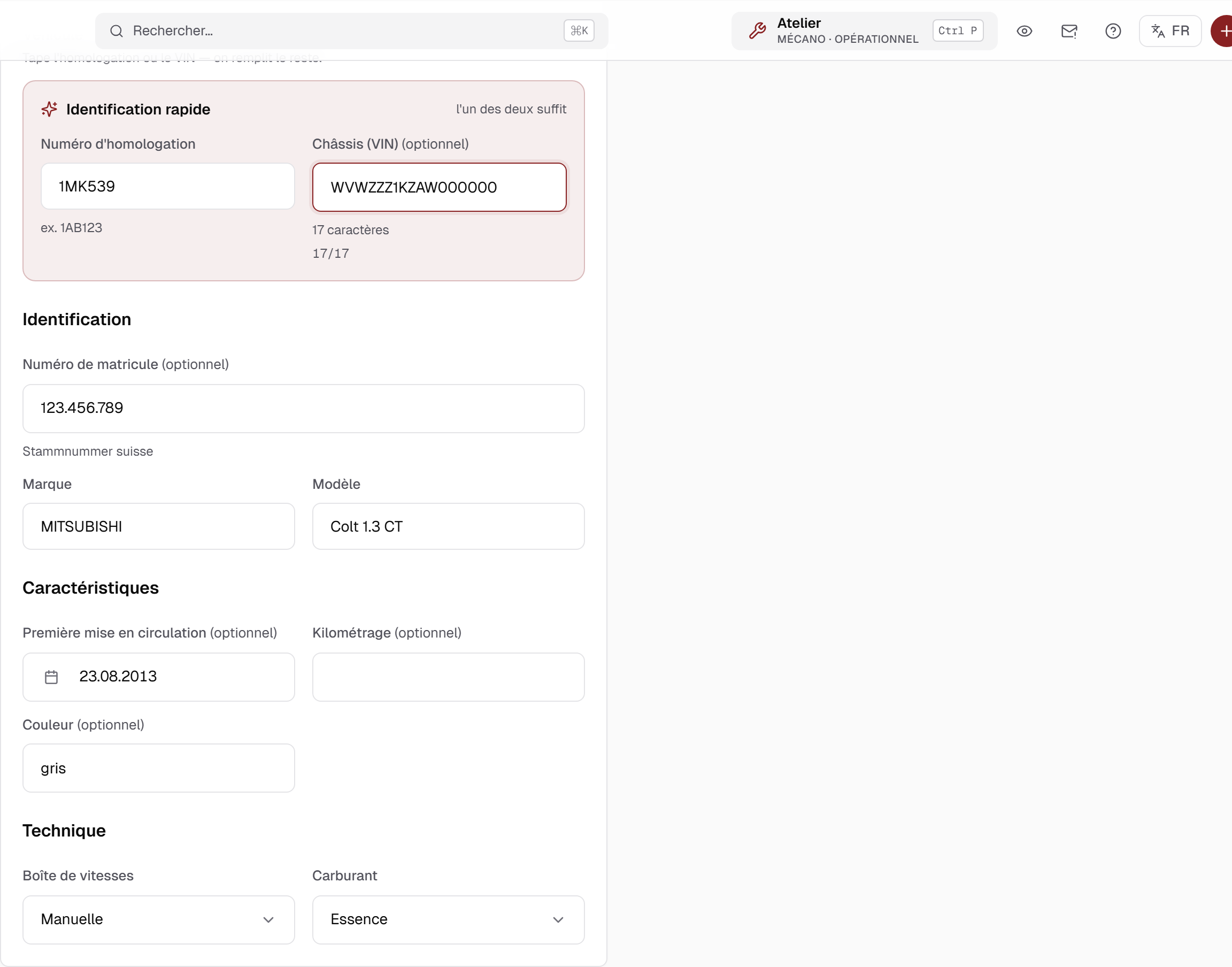Viewport: 1232px width, 967px height.
Task: Click the Manuelle dropdown chevron
Action: coord(268,920)
